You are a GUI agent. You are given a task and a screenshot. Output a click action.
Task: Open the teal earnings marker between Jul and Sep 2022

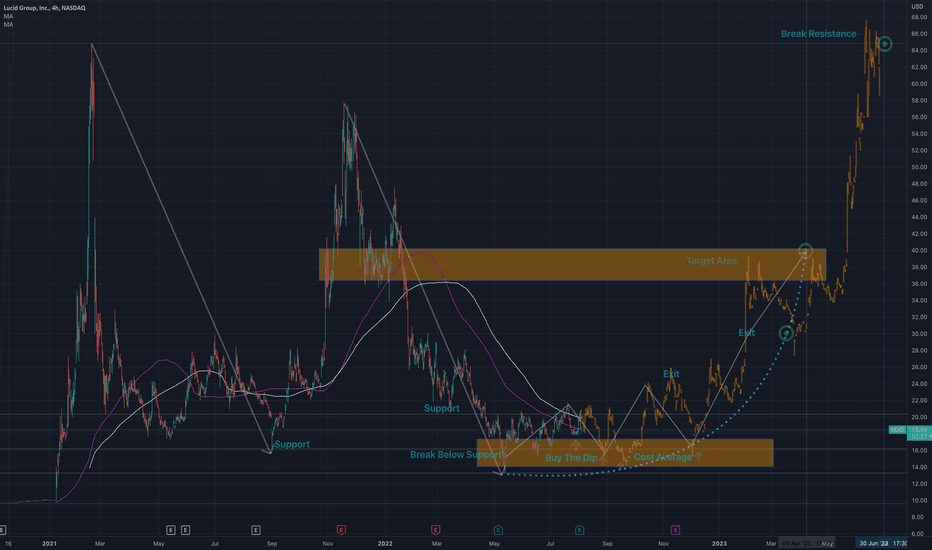point(580,529)
